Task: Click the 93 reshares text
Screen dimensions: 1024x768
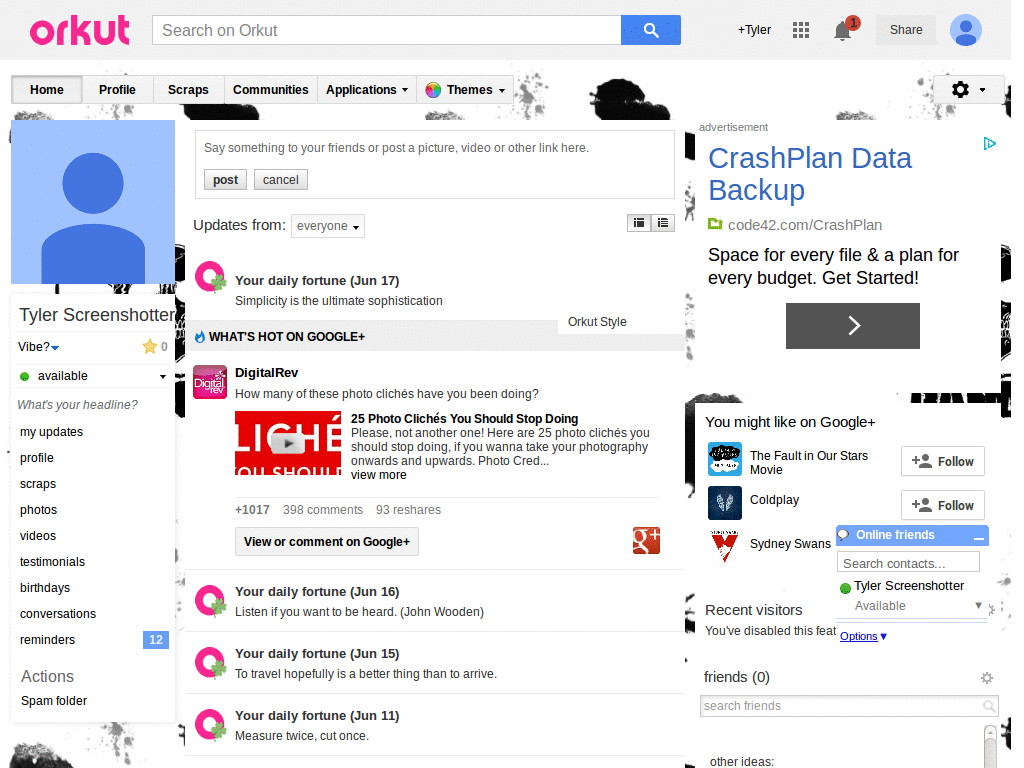Action: pyautogui.click(x=408, y=510)
